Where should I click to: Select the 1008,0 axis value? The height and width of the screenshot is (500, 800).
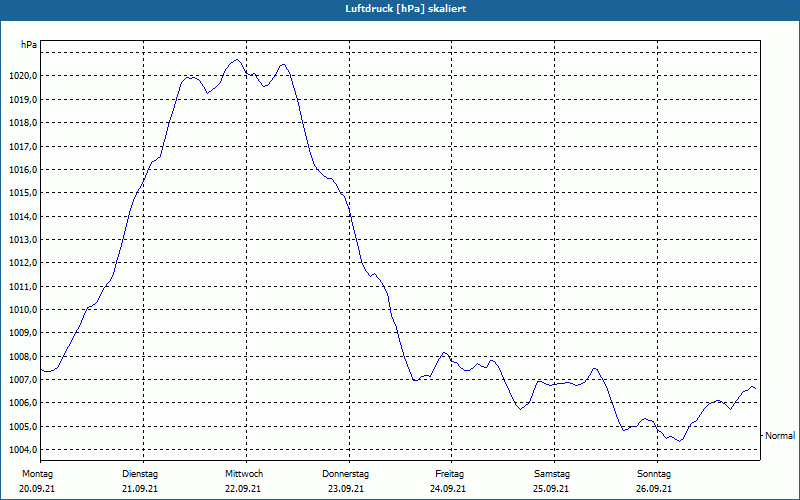23,356
